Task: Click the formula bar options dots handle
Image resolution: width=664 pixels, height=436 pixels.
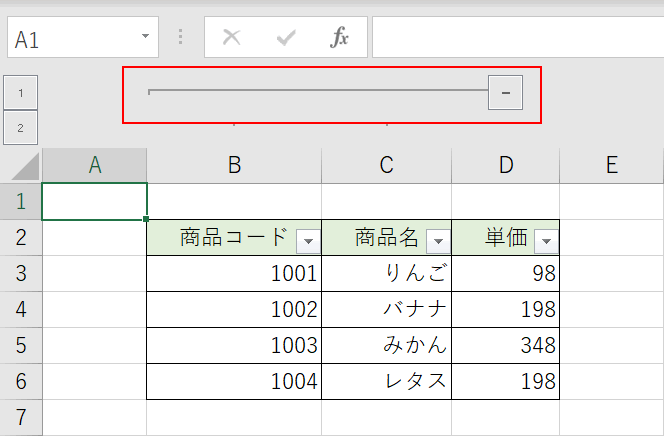Action: click(180, 37)
